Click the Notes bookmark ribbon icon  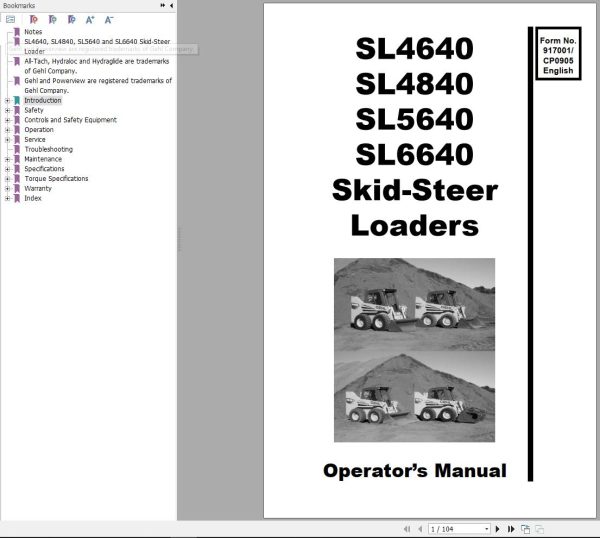coord(17,32)
